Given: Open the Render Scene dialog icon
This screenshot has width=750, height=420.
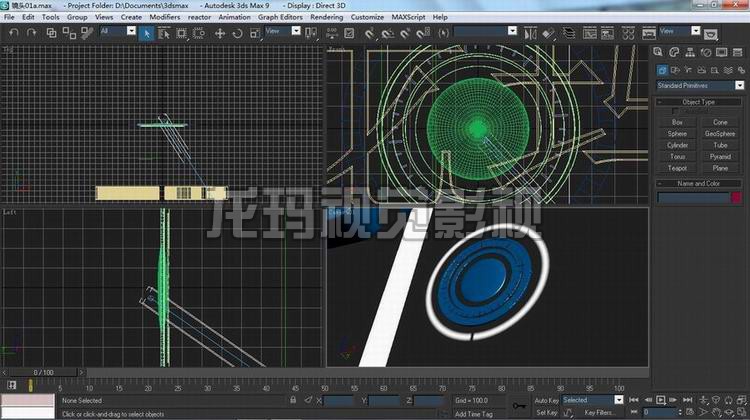Looking at the screenshot, I should click(x=649, y=33).
